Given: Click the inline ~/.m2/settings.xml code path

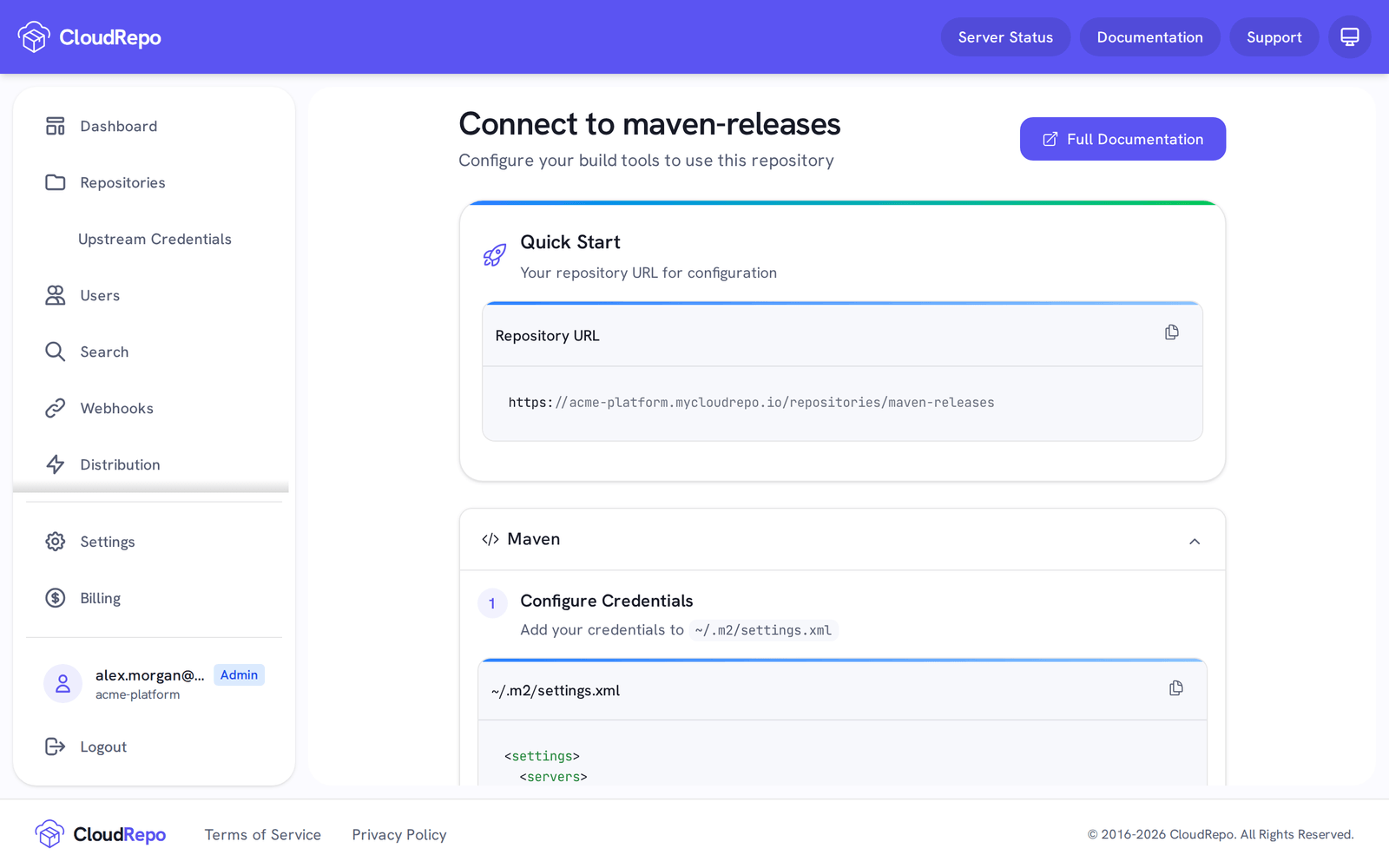Looking at the screenshot, I should point(763,630).
